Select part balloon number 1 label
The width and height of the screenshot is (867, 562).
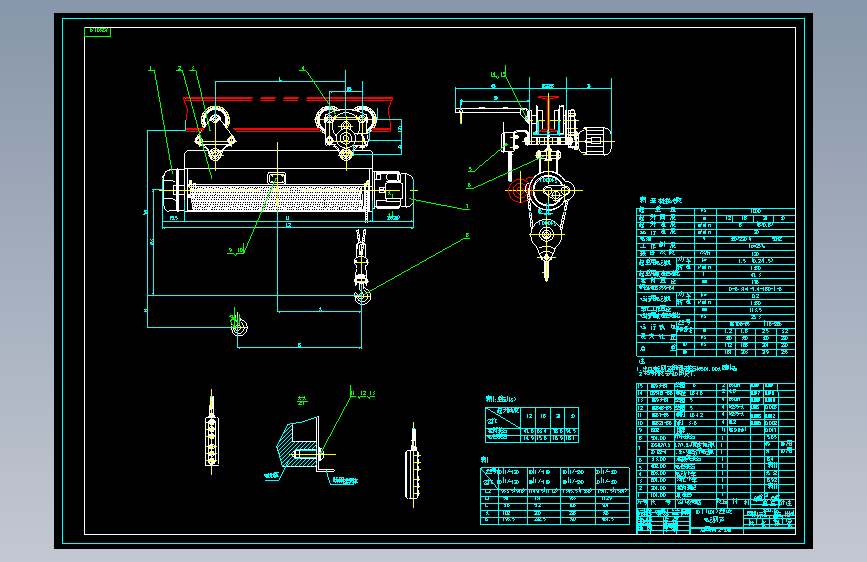pos(150,69)
